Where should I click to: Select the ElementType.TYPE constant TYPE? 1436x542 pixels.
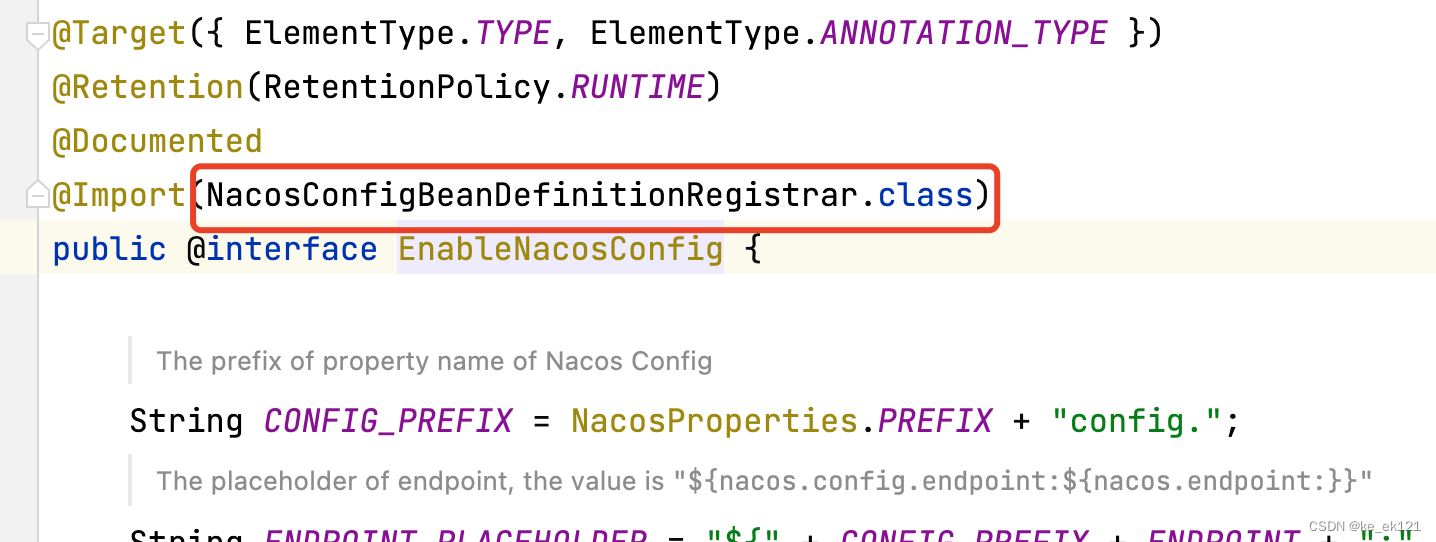[515, 33]
